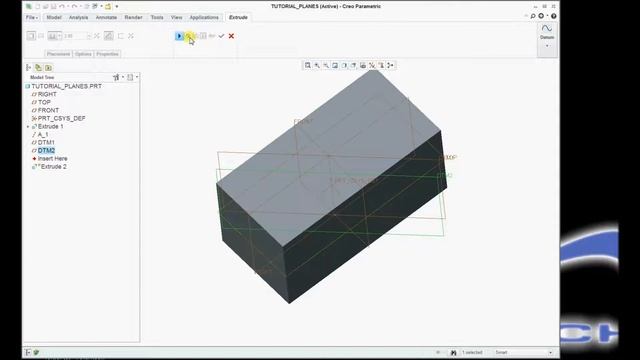Select the RIGHT datum plane in tree
The image size is (640, 360).
click(x=47, y=94)
